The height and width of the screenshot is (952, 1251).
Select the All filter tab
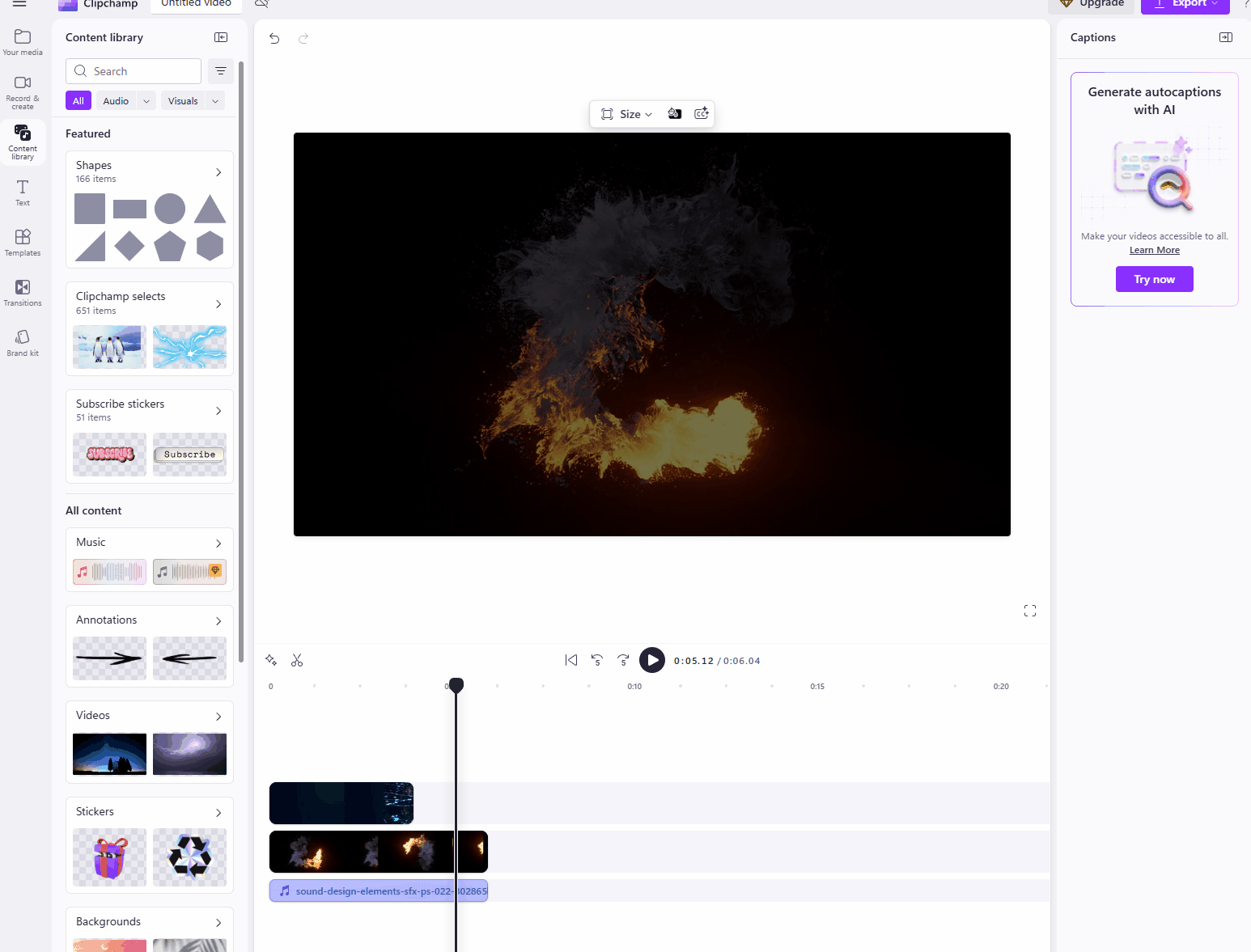pyautogui.click(x=78, y=100)
